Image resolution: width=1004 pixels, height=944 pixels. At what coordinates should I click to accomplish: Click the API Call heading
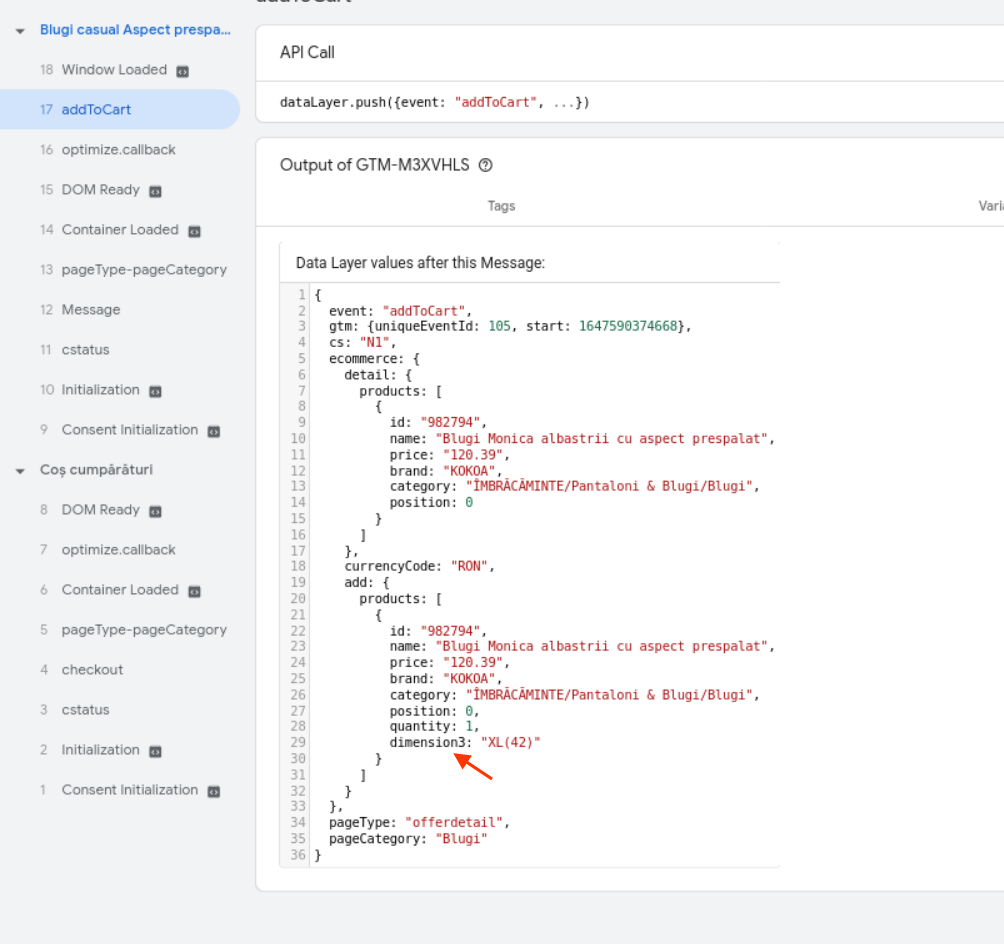click(307, 53)
